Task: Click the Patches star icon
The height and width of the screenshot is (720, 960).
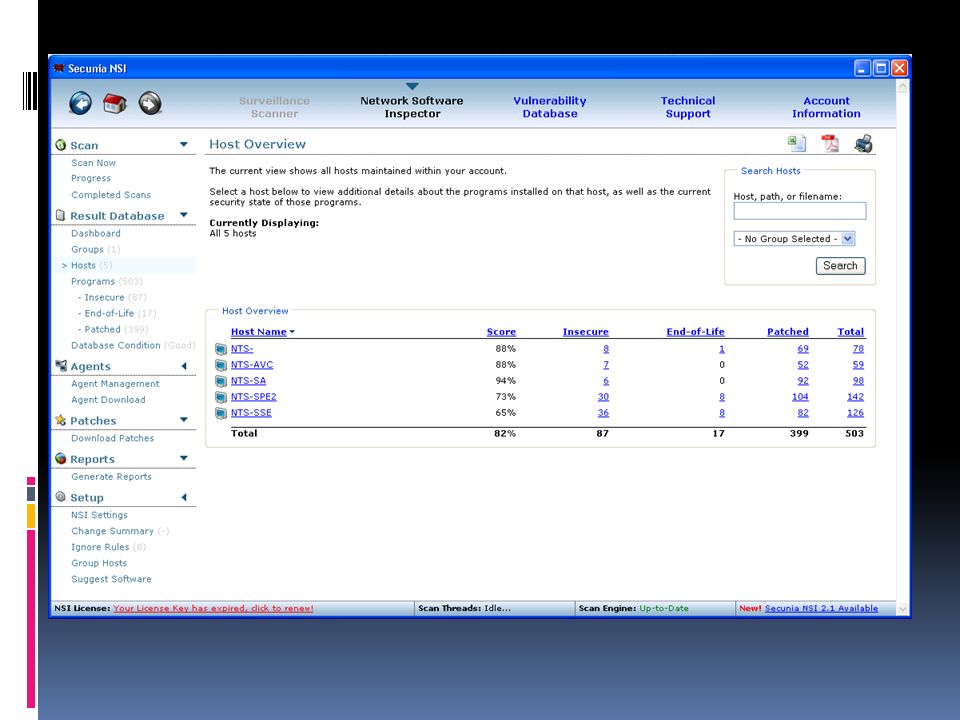Action: point(61,420)
